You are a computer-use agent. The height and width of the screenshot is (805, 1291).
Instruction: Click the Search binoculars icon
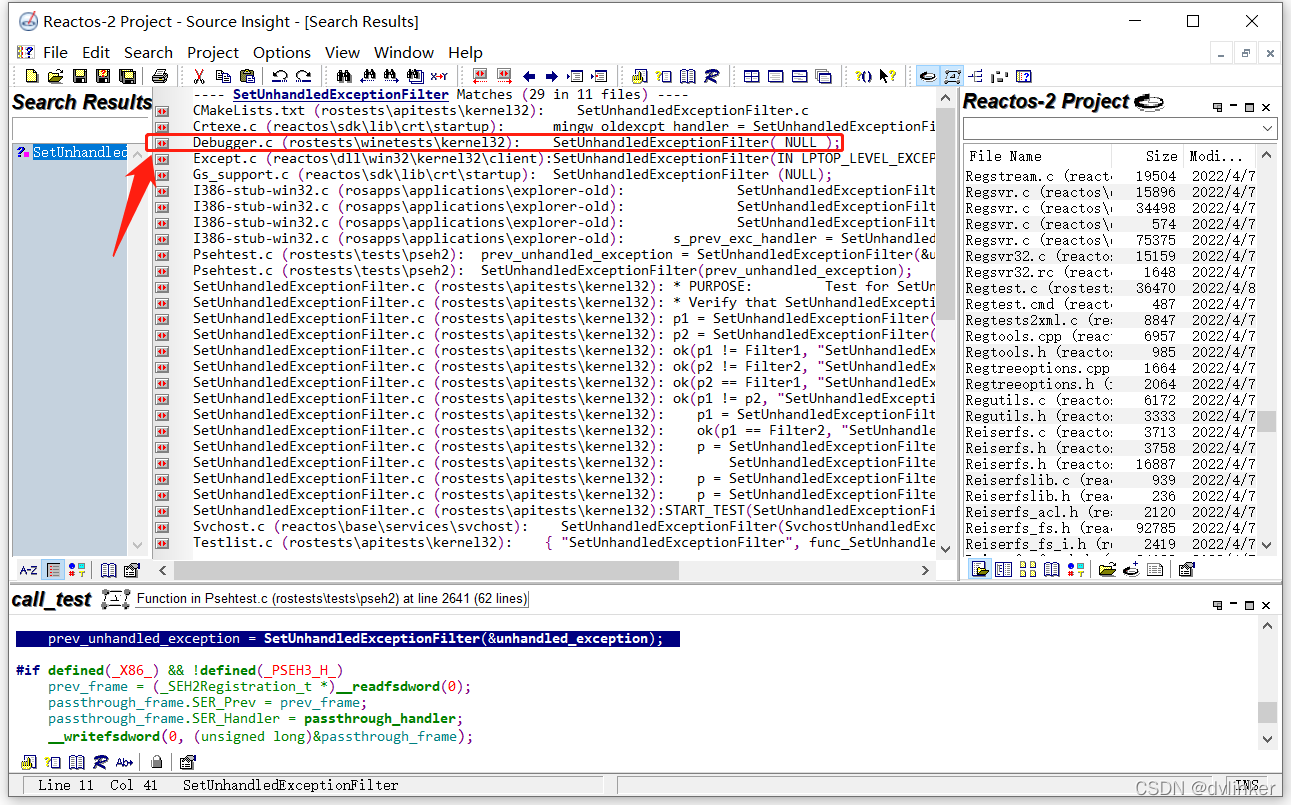click(343, 76)
